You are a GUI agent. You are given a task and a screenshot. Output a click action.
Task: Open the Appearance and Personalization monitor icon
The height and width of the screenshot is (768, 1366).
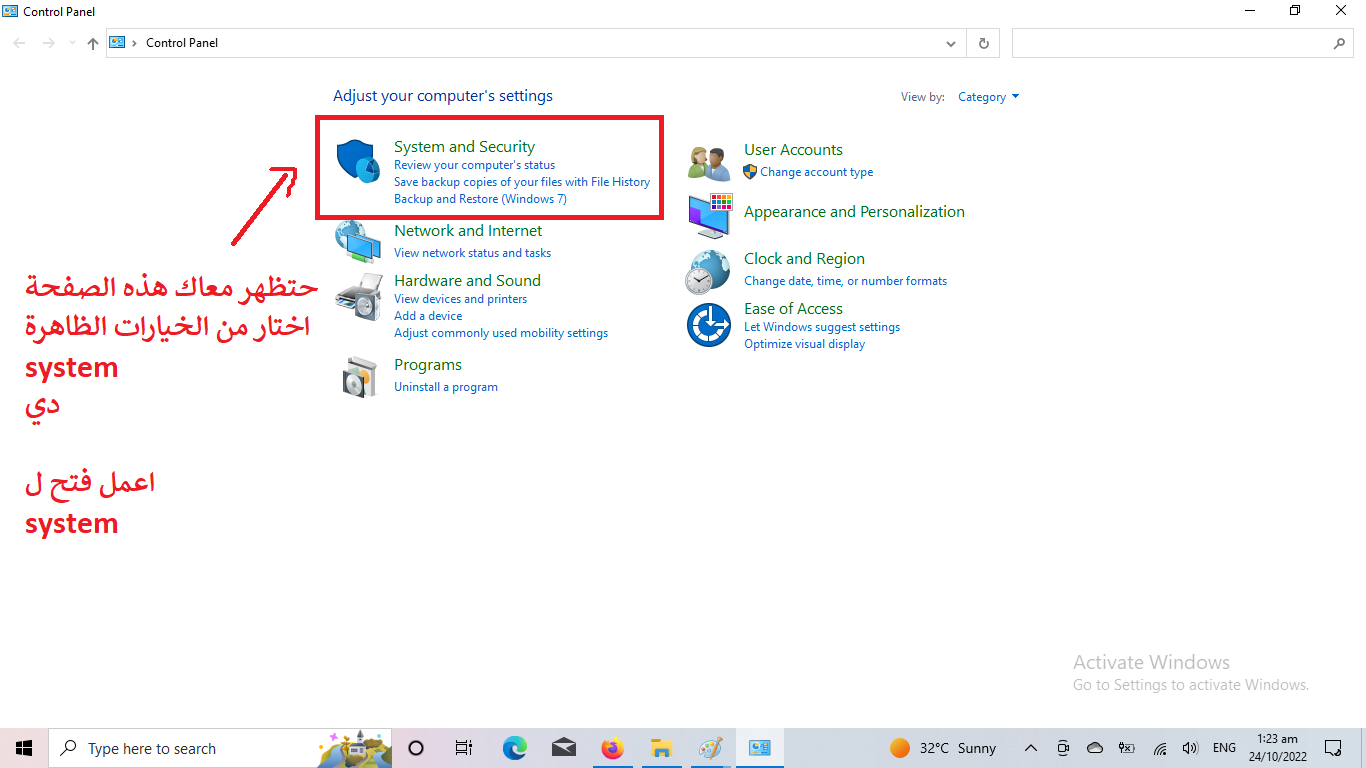click(710, 215)
